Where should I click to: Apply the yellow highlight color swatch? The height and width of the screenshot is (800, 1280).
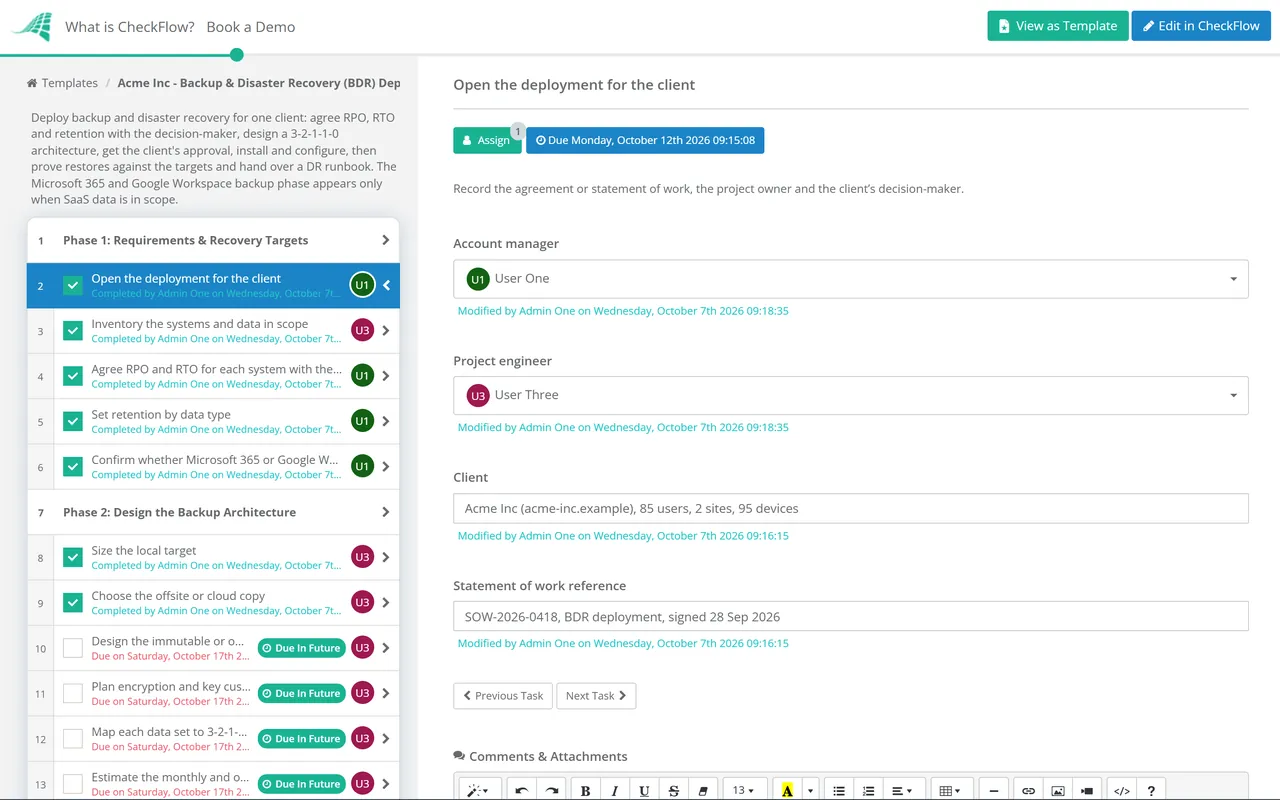pos(788,790)
